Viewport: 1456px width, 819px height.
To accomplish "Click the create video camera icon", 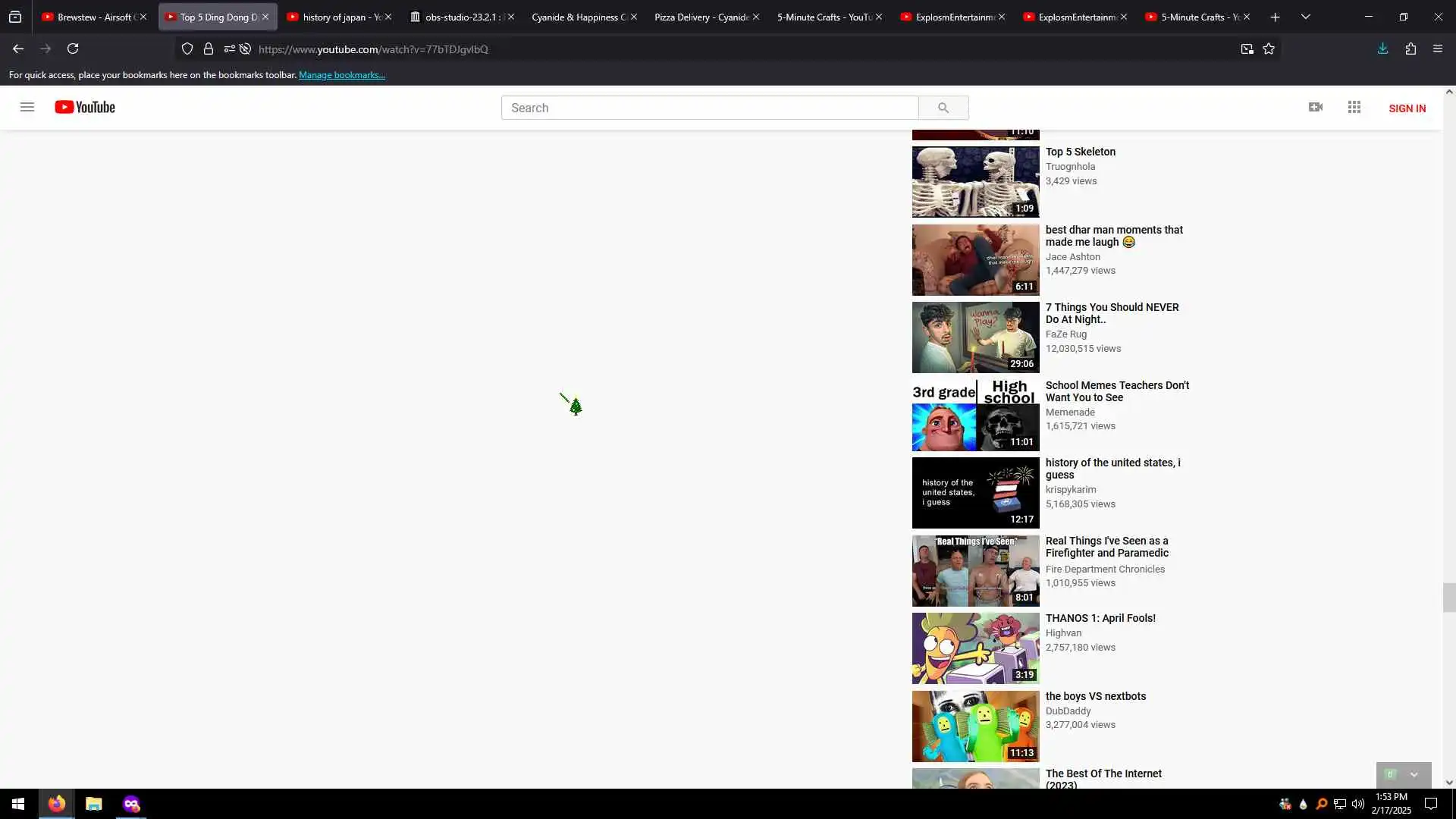I will coord(1316,107).
